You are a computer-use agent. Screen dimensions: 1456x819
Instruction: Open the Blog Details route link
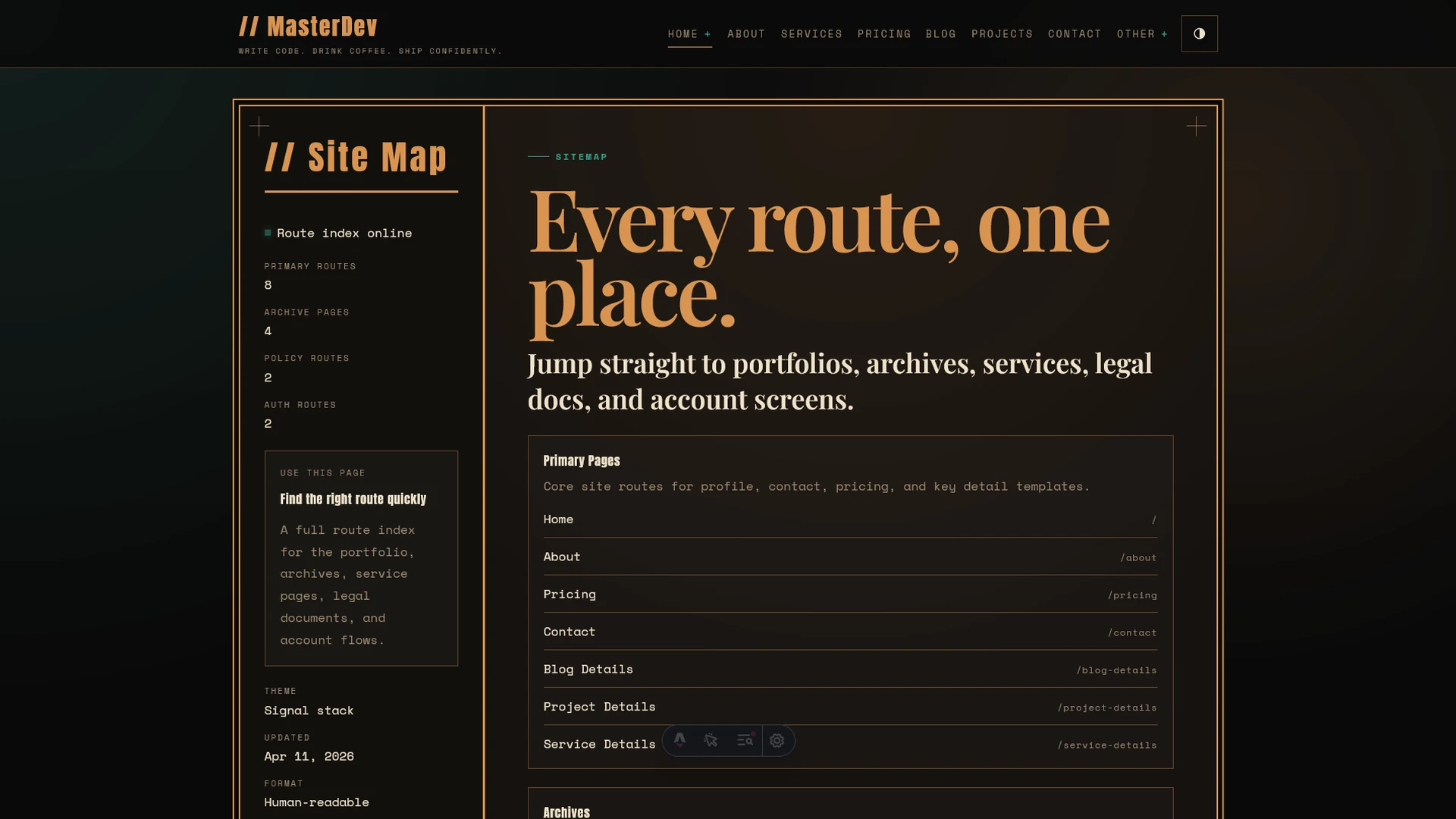(x=850, y=669)
